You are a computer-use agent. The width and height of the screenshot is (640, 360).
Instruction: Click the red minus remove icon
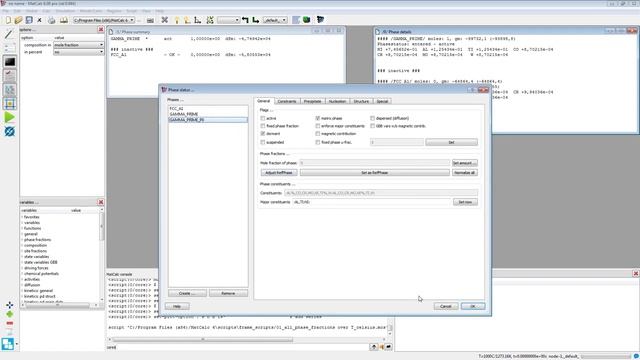pos(9,323)
